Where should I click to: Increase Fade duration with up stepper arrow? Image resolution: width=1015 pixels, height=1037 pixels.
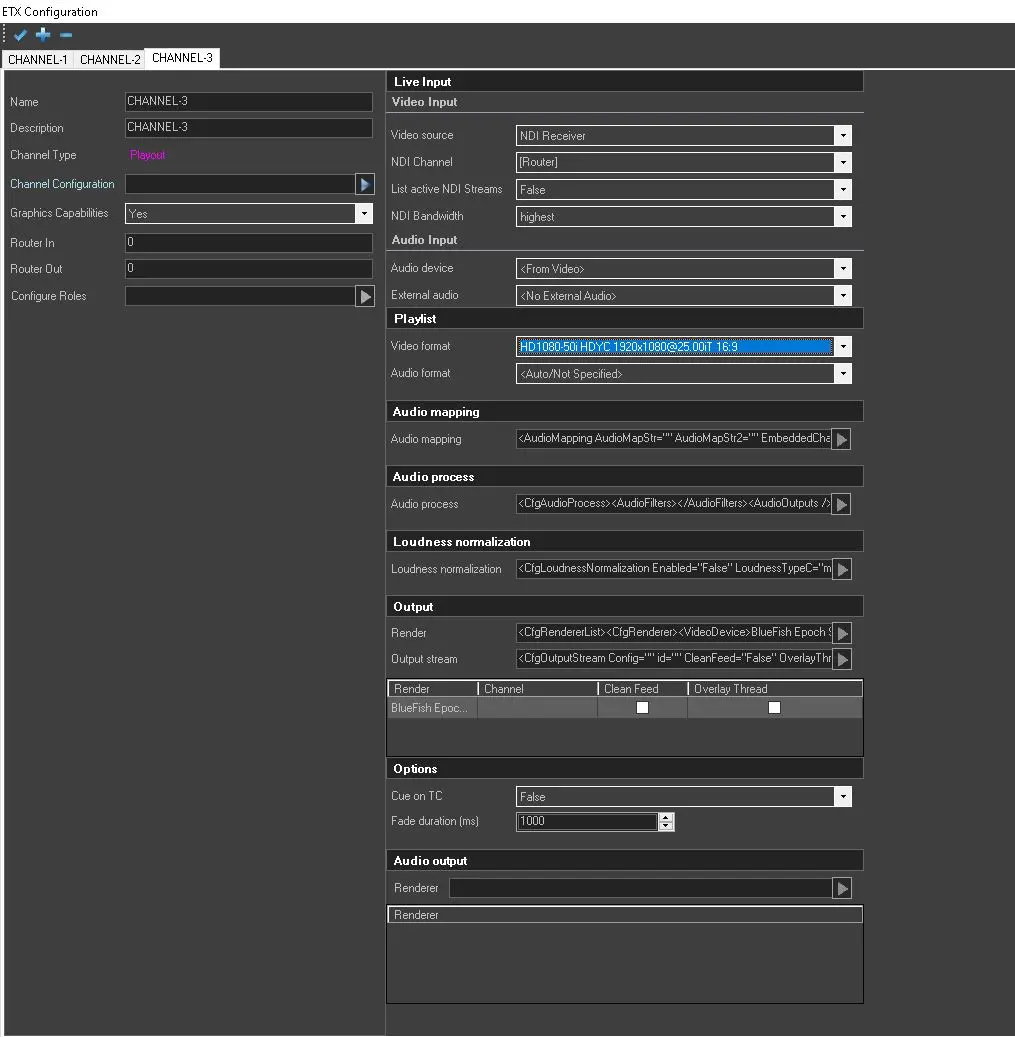point(667,817)
